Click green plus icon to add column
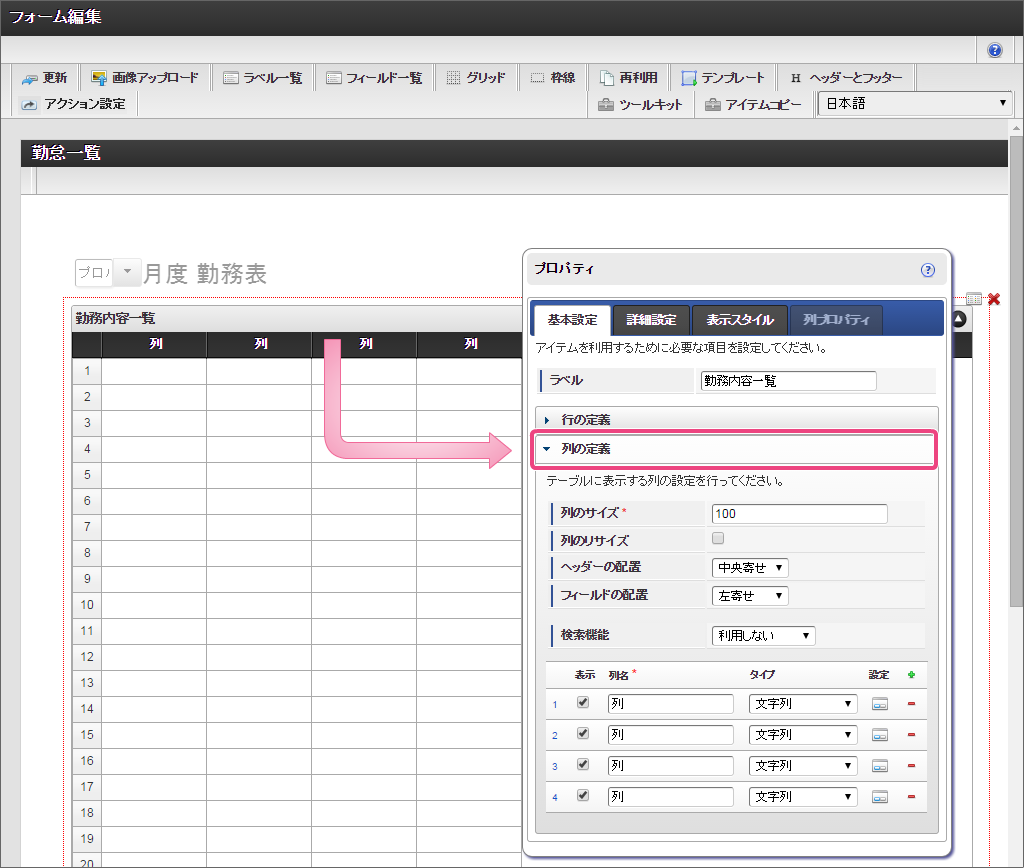This screenshot has height=868, width=1024. pos(910,675)
